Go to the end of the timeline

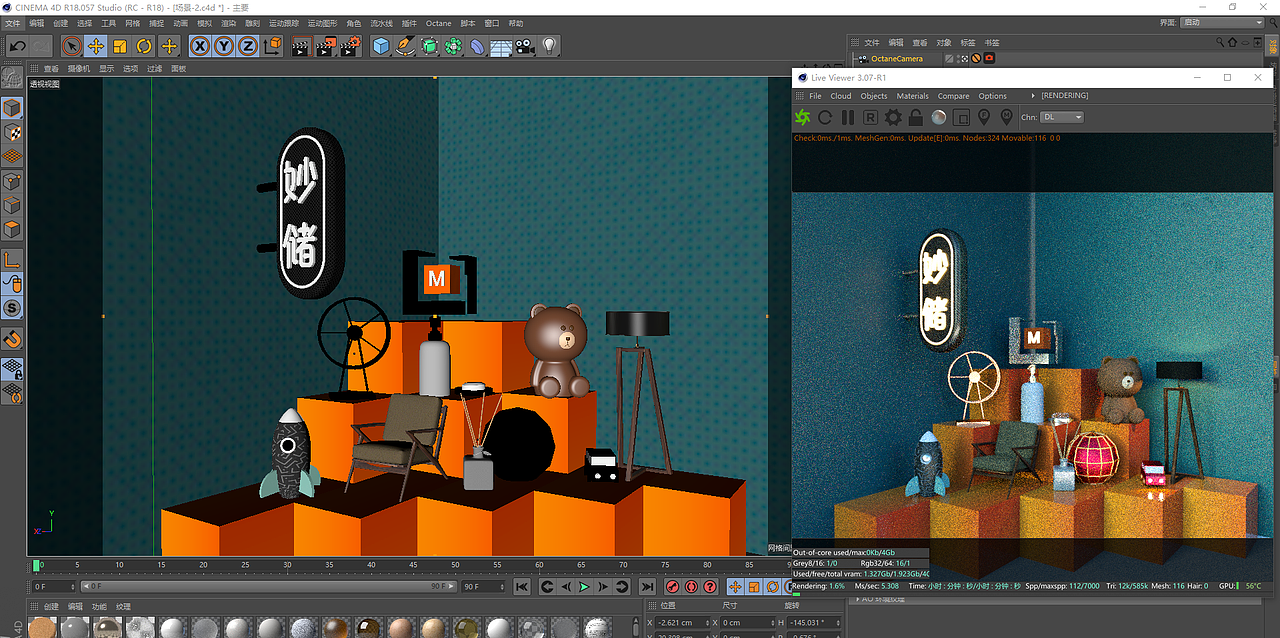[x=647, y=587]
